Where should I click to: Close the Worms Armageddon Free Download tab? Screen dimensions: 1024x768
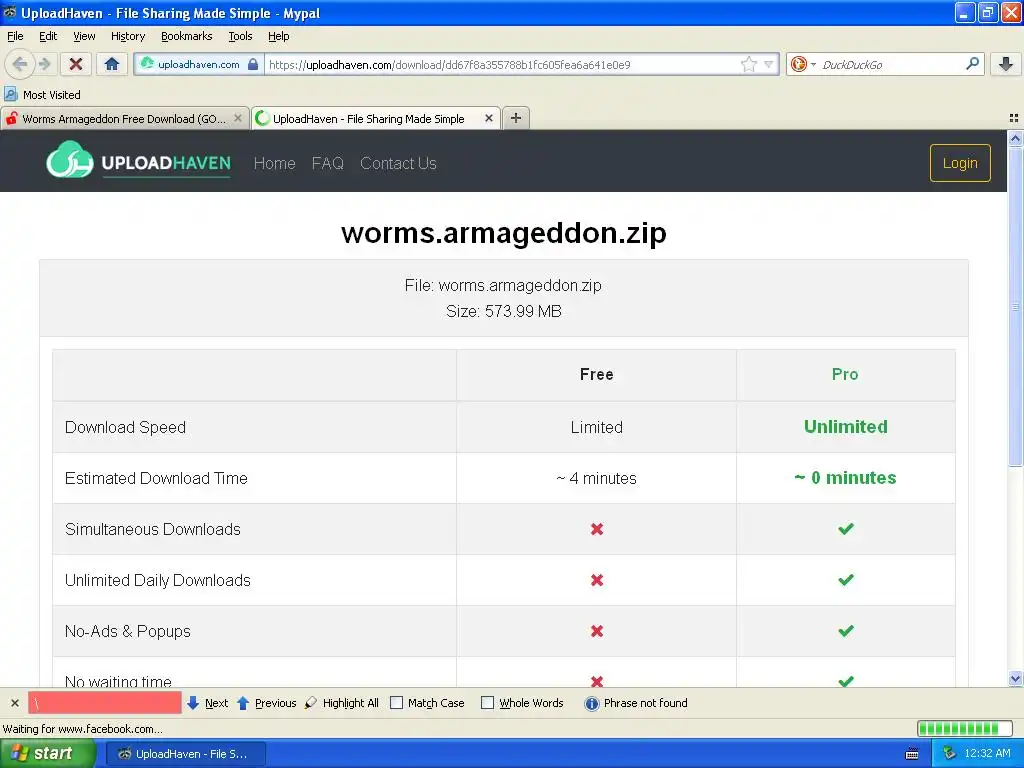click(x=238, y=118)
